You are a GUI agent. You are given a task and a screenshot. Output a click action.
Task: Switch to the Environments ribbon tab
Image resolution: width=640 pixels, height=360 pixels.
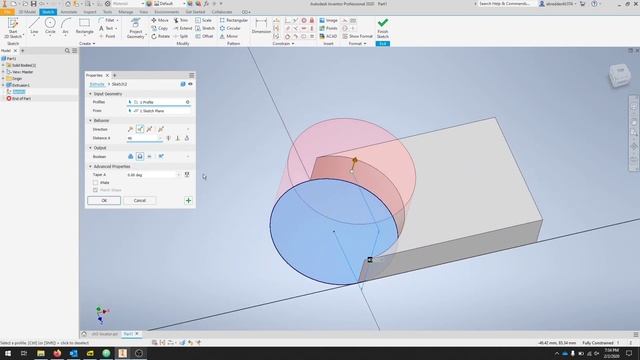[167, 12]
